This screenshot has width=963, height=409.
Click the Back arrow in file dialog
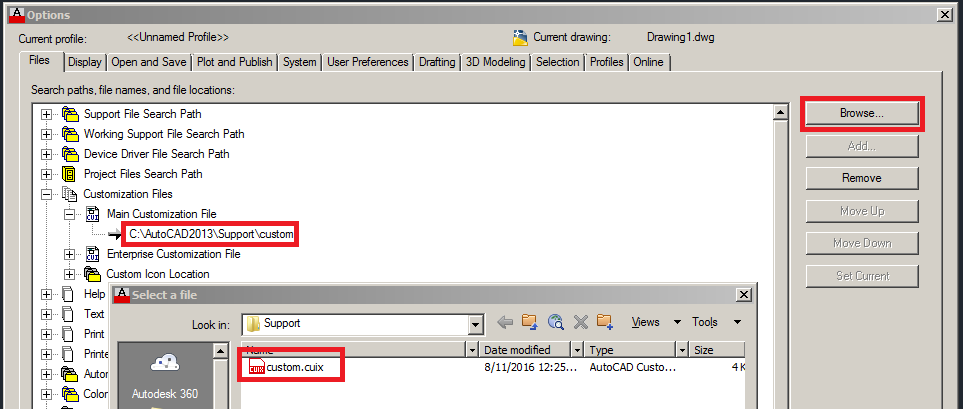[x=505, y=322]
